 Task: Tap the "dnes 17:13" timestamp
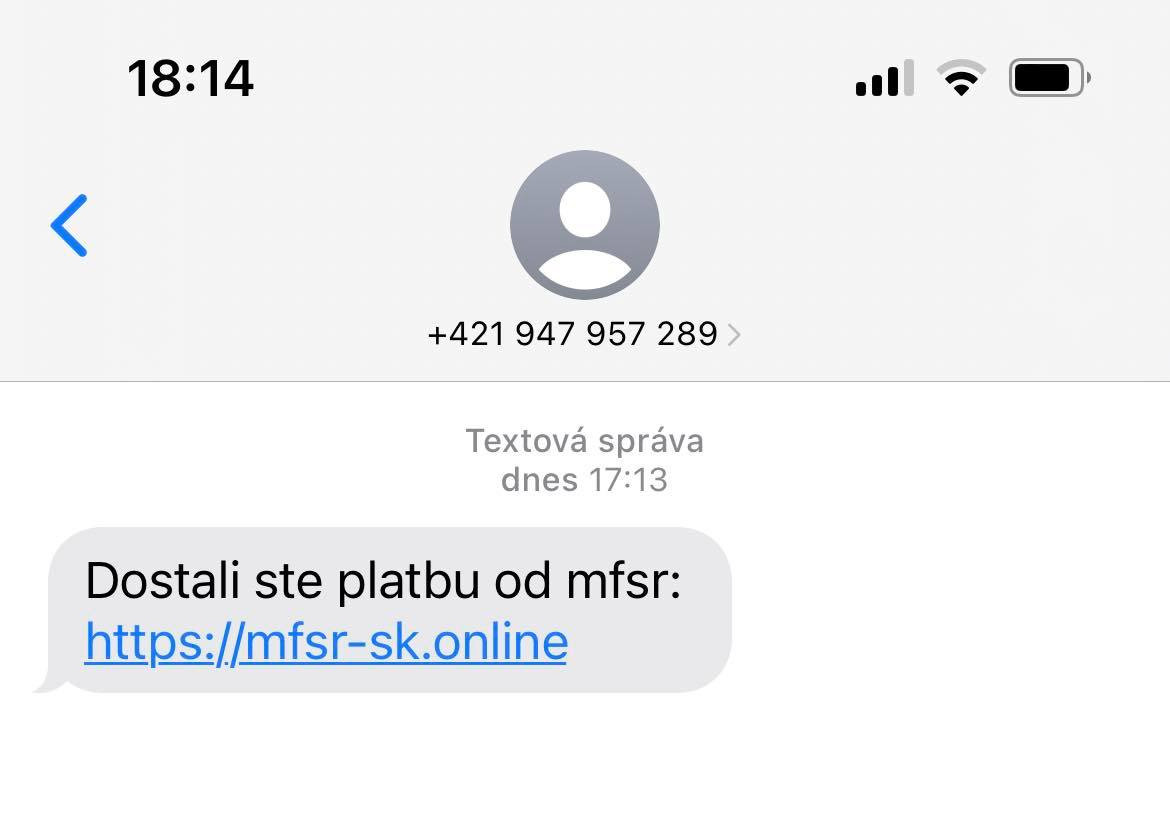click(584, 480)
